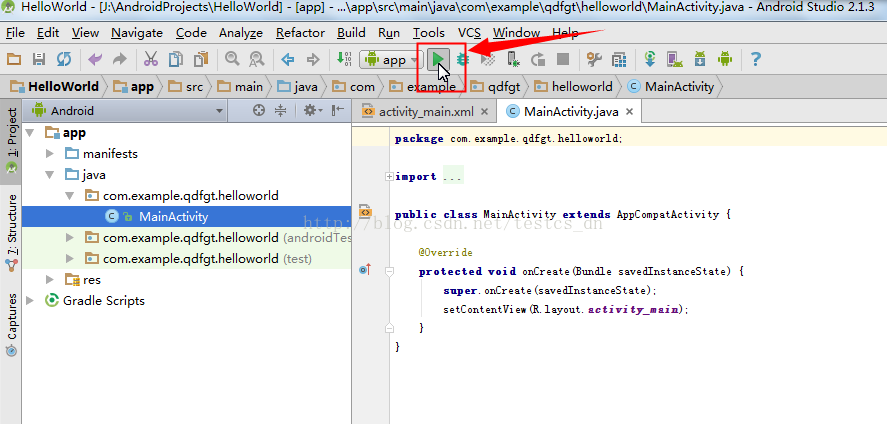This screenshot has height=424, width=887.
Task: Open the Navigate menu
Action: (137, 33)
